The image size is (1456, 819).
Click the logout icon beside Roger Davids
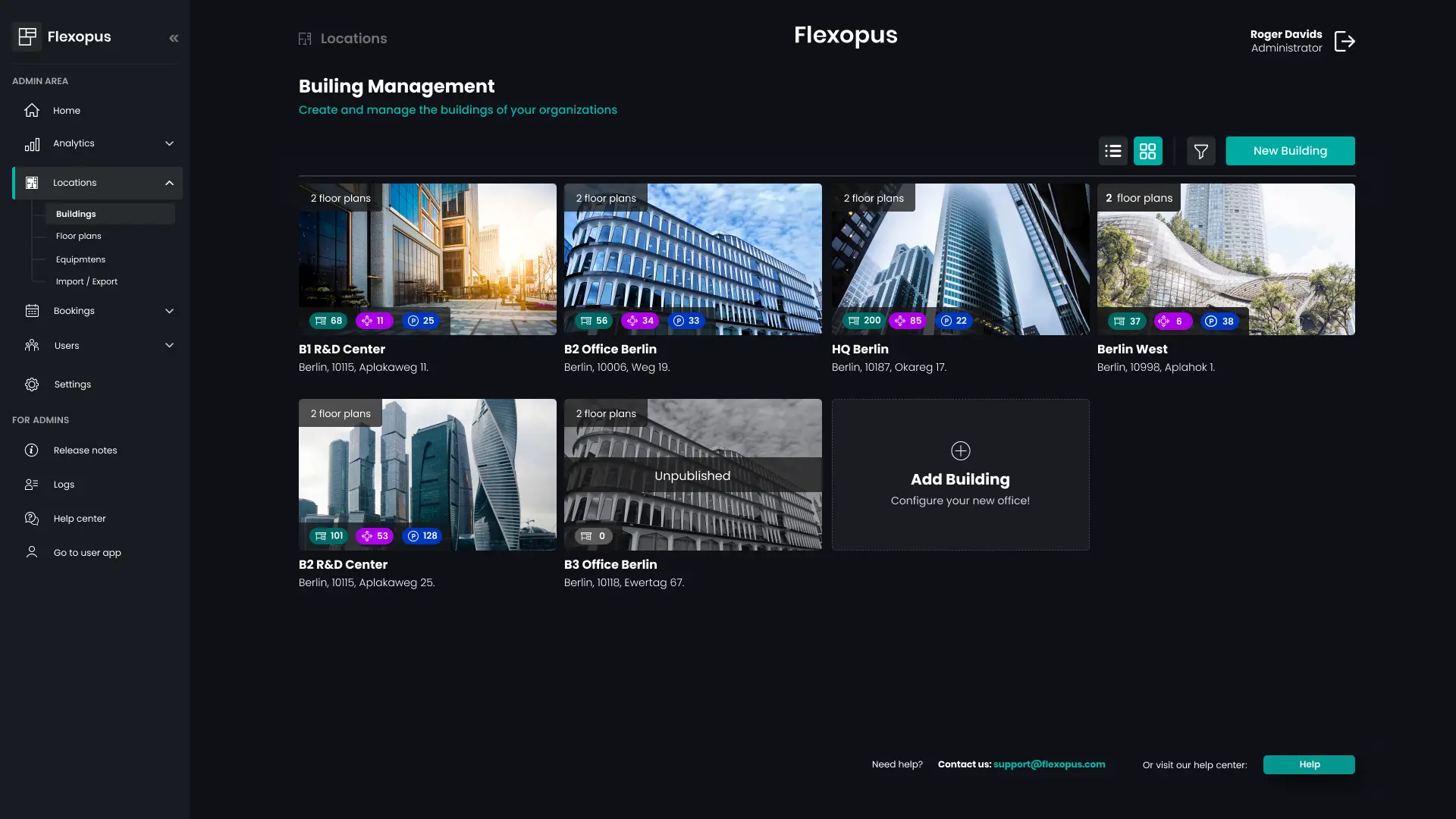[x=1345, y=41]
